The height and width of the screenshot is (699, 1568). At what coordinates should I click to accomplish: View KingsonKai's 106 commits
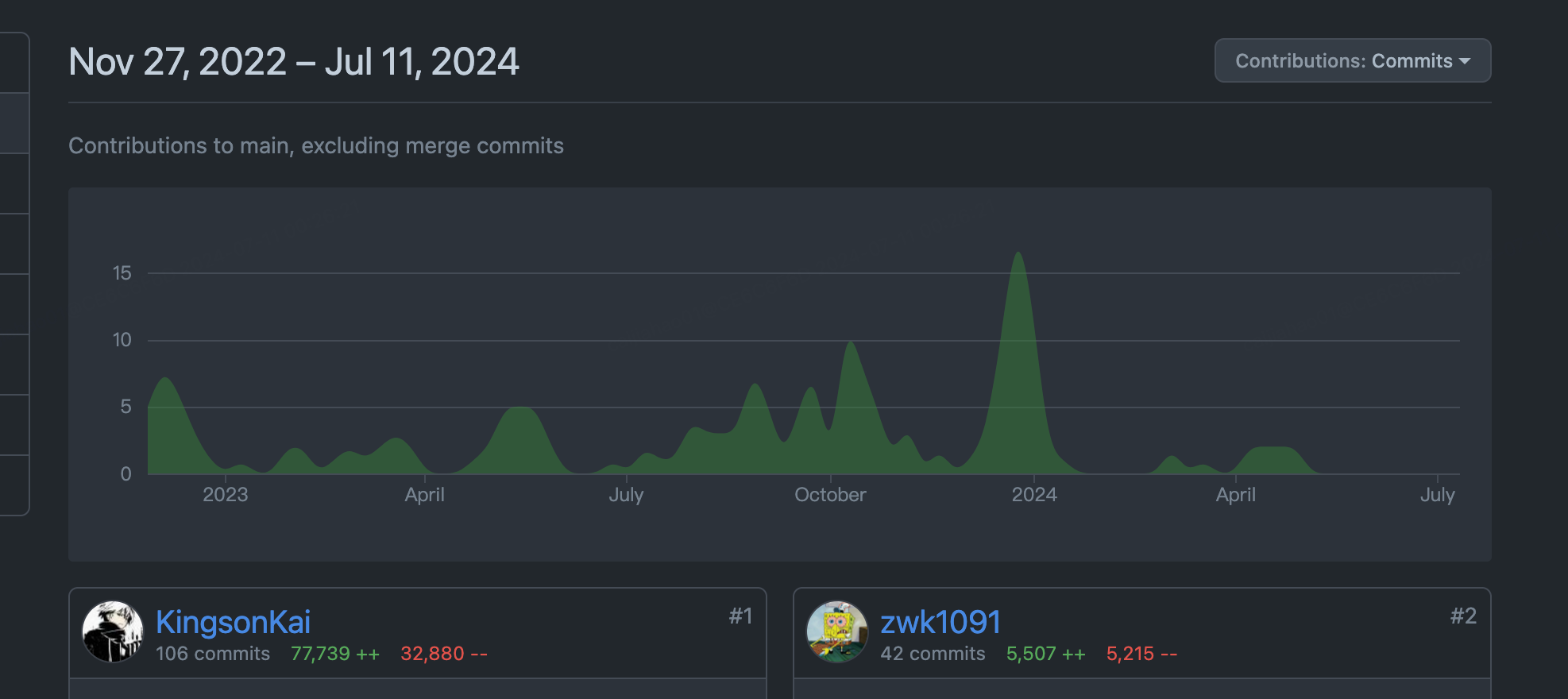(213, 654)
